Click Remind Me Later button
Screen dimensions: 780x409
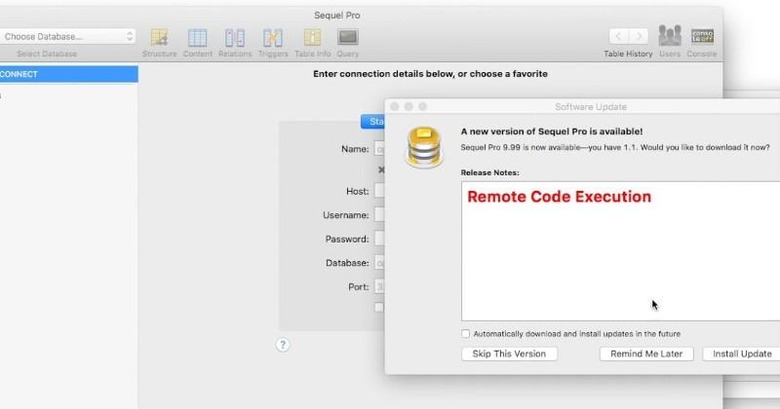[646, 354]
